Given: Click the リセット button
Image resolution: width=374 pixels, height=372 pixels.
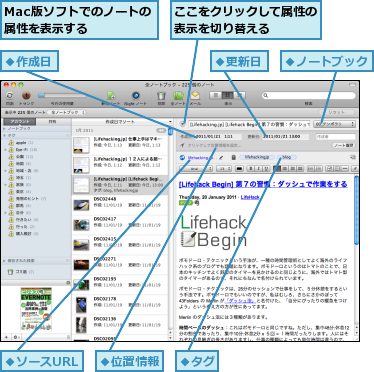Looking at the screenshot, I should (x=336, y=113).
